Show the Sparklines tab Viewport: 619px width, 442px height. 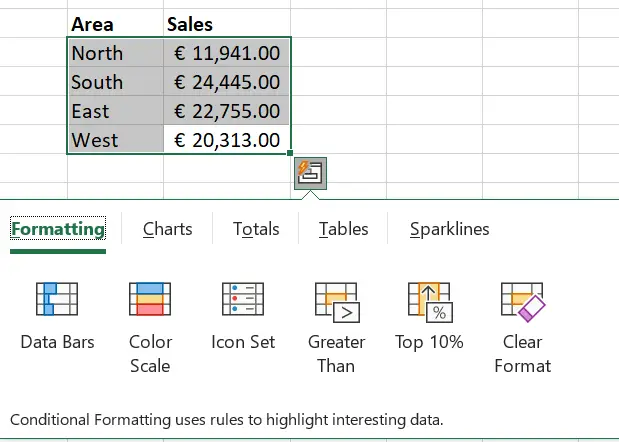[450, 229]
